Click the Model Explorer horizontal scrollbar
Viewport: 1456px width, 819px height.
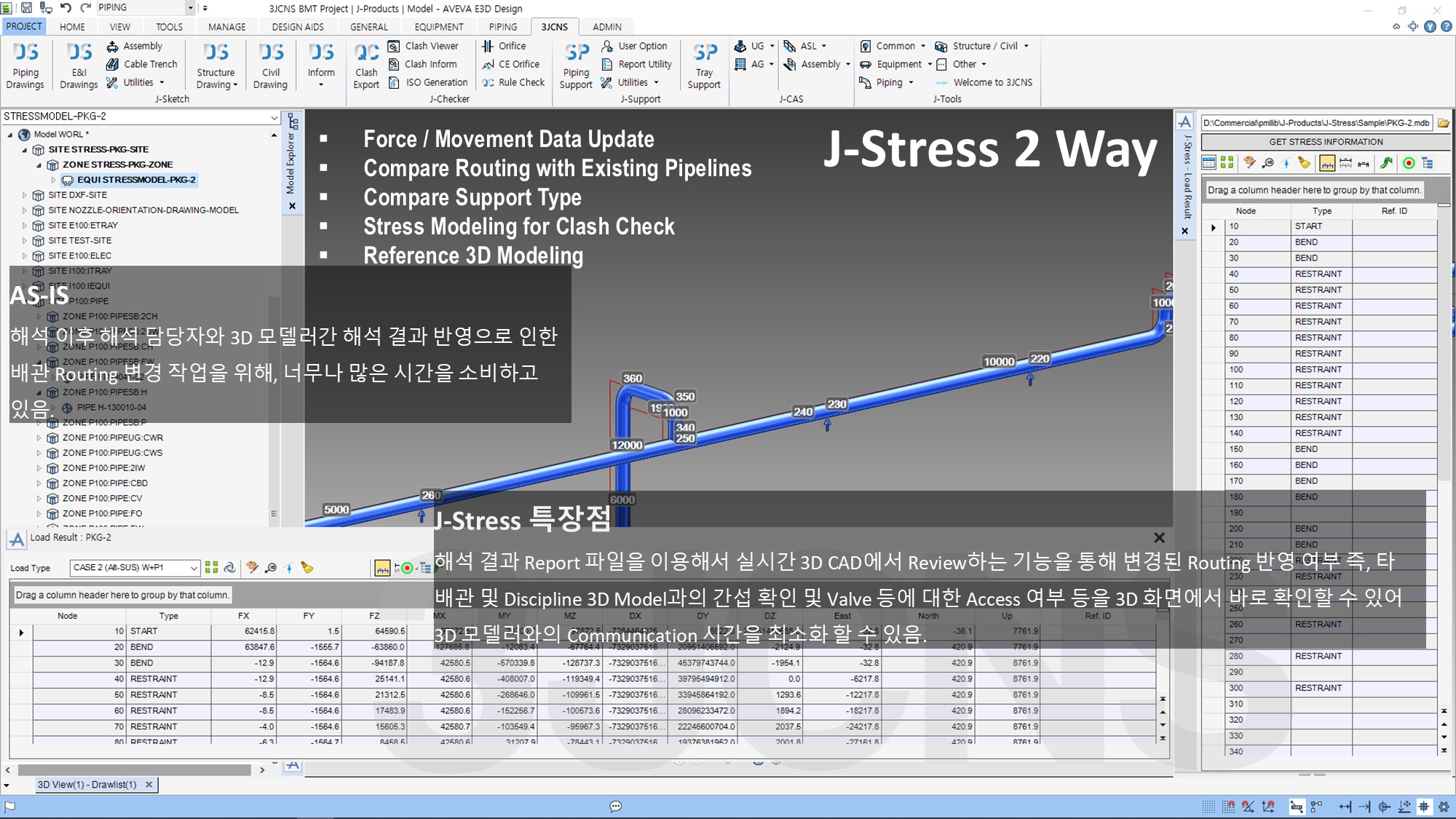(135, 769)
